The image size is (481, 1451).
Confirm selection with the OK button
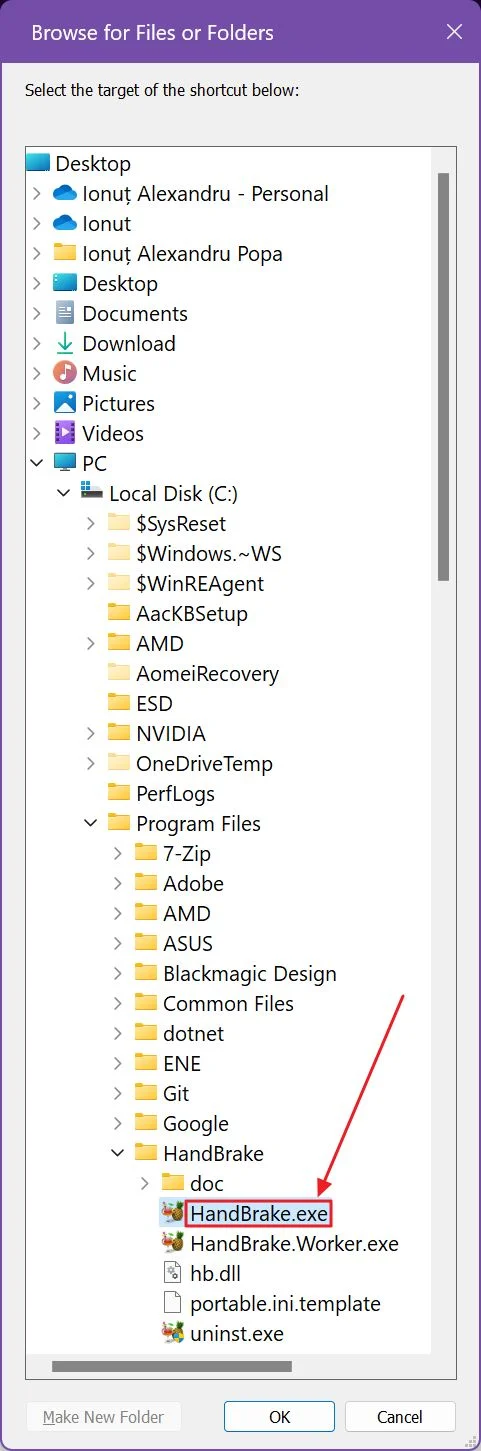click(x=279, y=1416)
